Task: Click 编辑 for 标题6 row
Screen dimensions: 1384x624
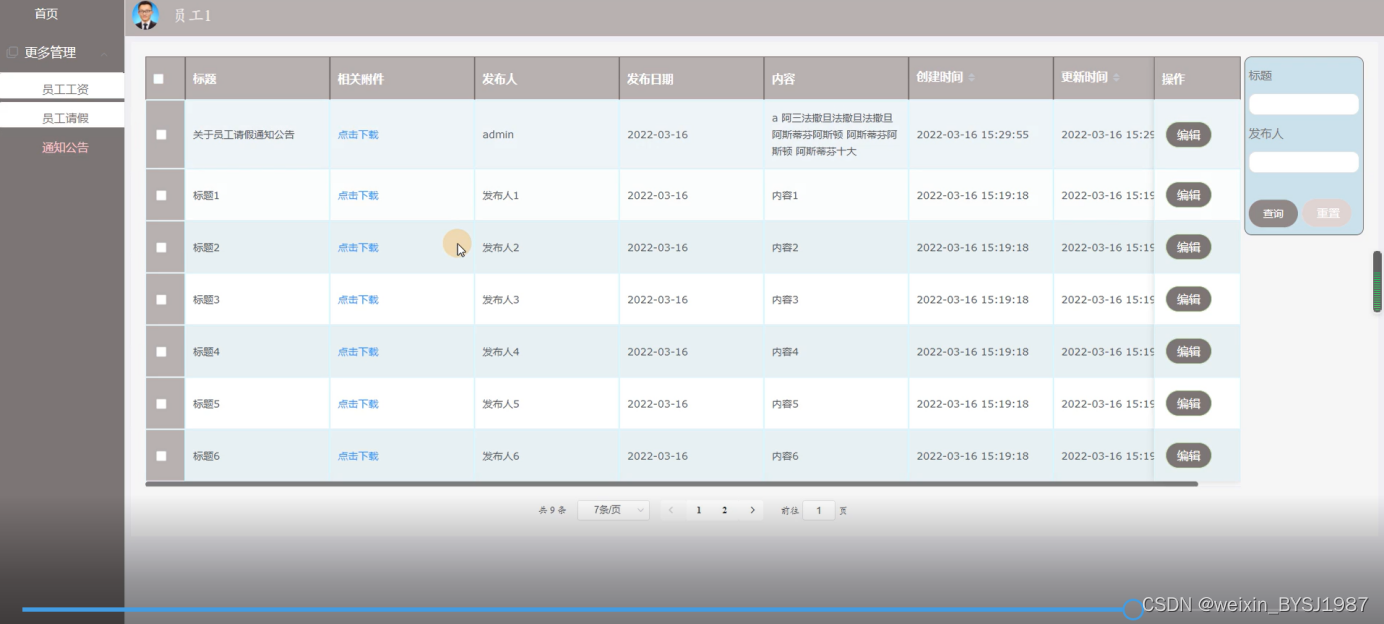Action: point(1188,455)
